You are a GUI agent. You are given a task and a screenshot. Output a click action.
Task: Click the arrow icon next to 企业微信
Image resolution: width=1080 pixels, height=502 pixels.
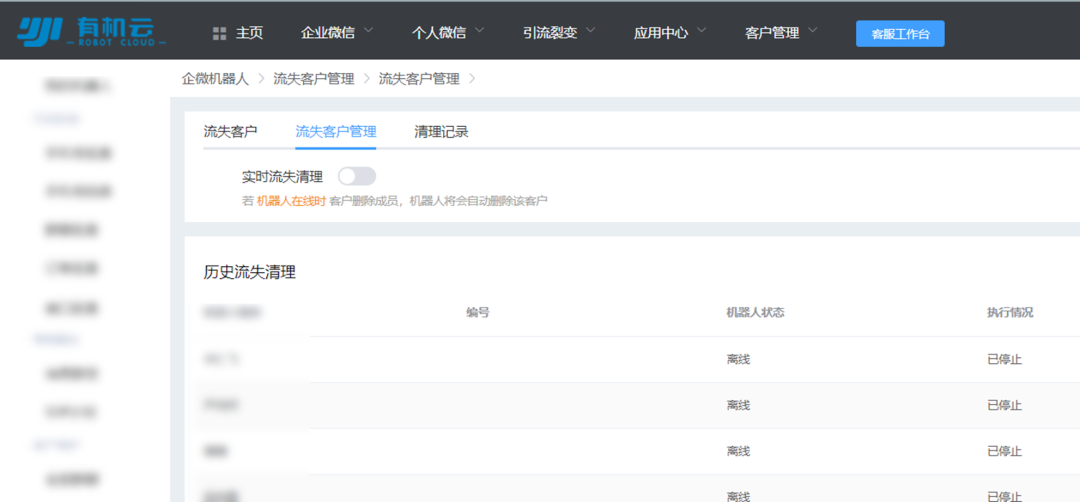tap(368, 31)
